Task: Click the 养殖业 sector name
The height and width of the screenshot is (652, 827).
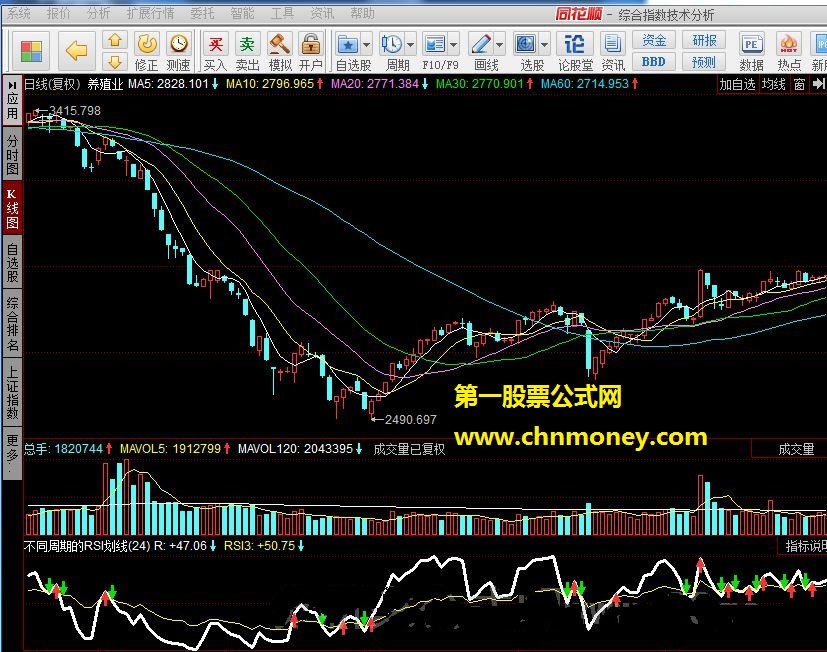Action: point(105,84)
